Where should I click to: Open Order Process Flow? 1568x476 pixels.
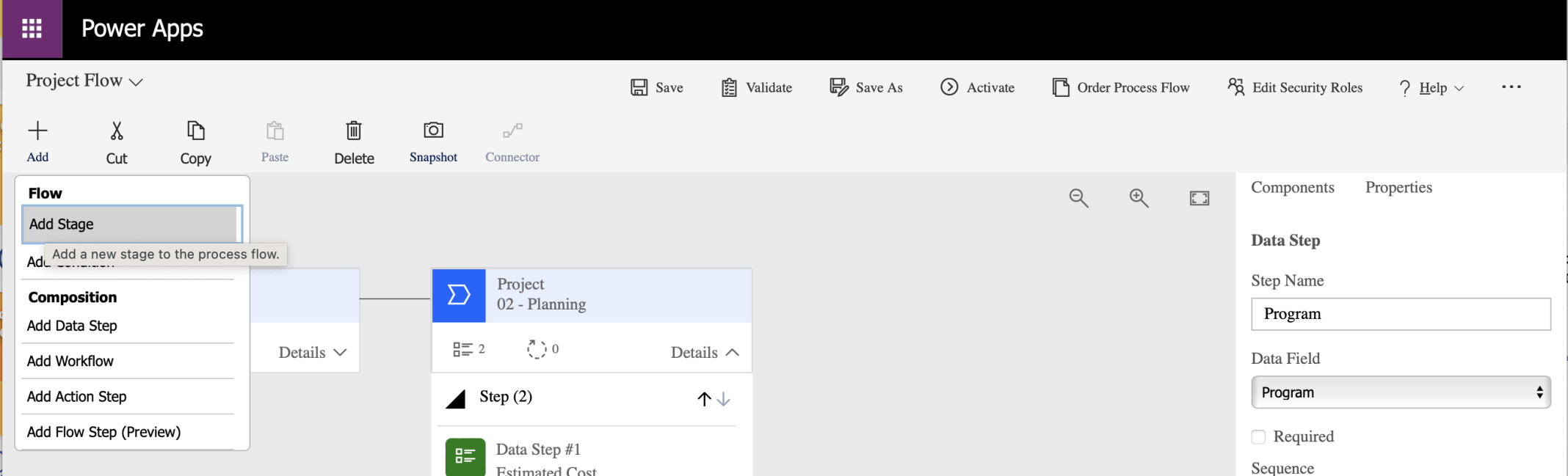(1121, 87)
